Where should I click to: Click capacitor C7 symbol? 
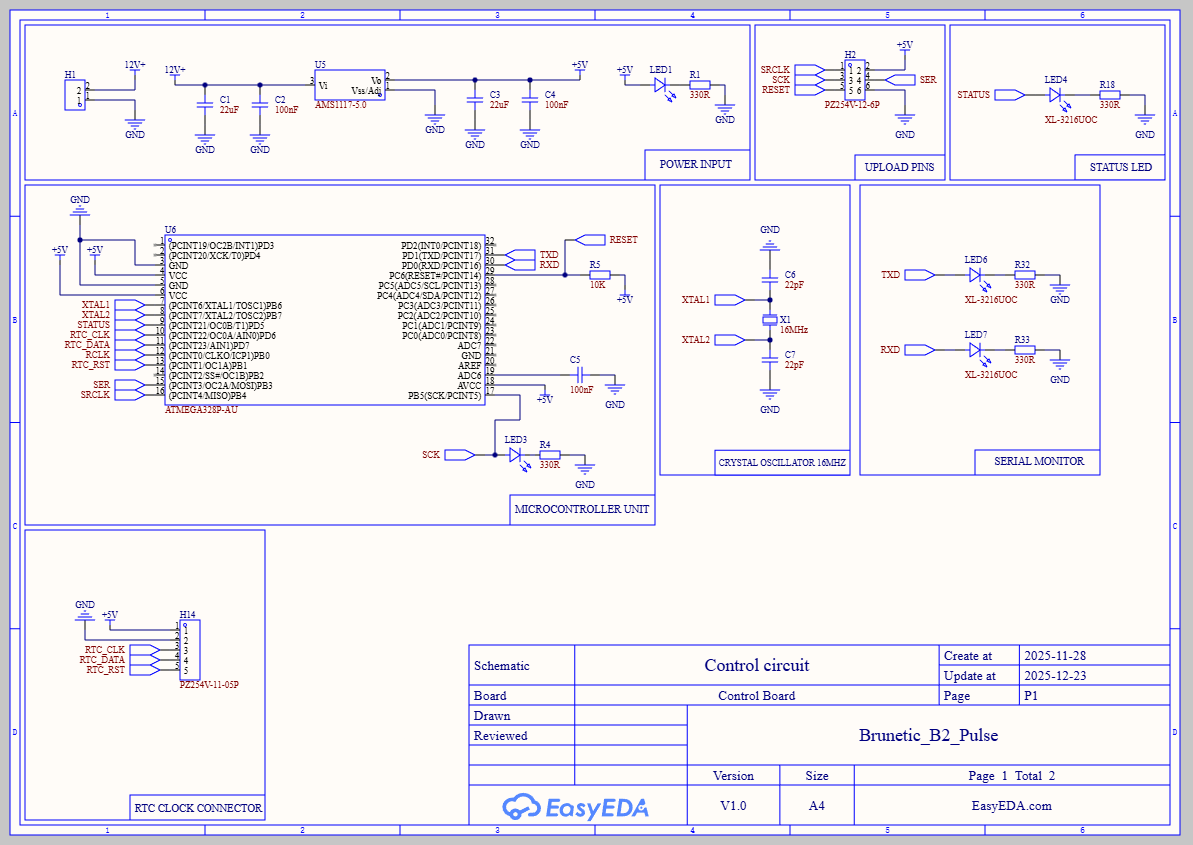(770, 360)
